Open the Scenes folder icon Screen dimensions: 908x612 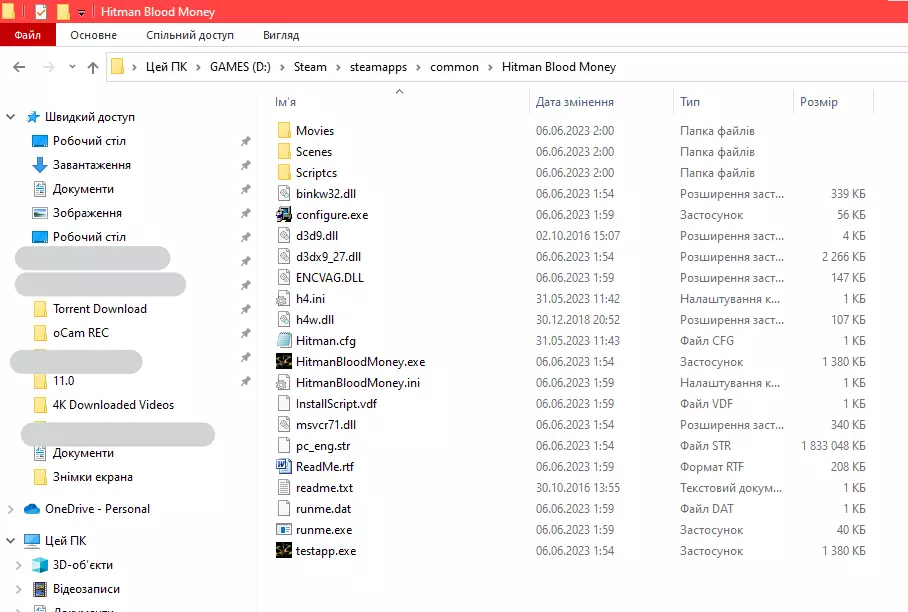pos(284,152)
